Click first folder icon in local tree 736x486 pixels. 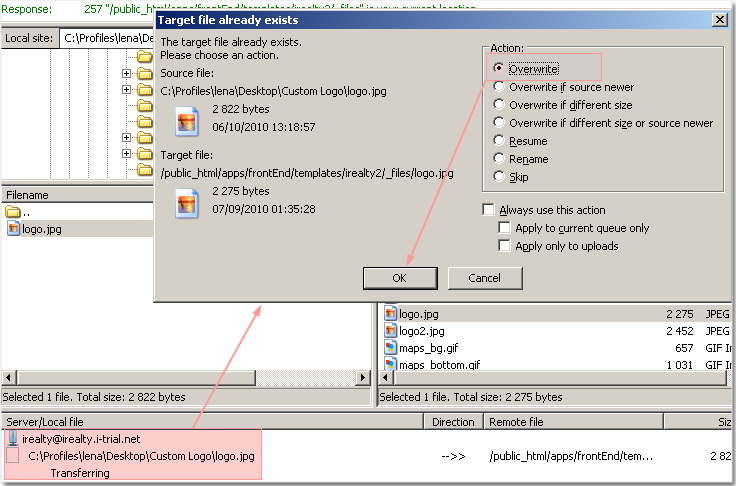pos(145,57)
